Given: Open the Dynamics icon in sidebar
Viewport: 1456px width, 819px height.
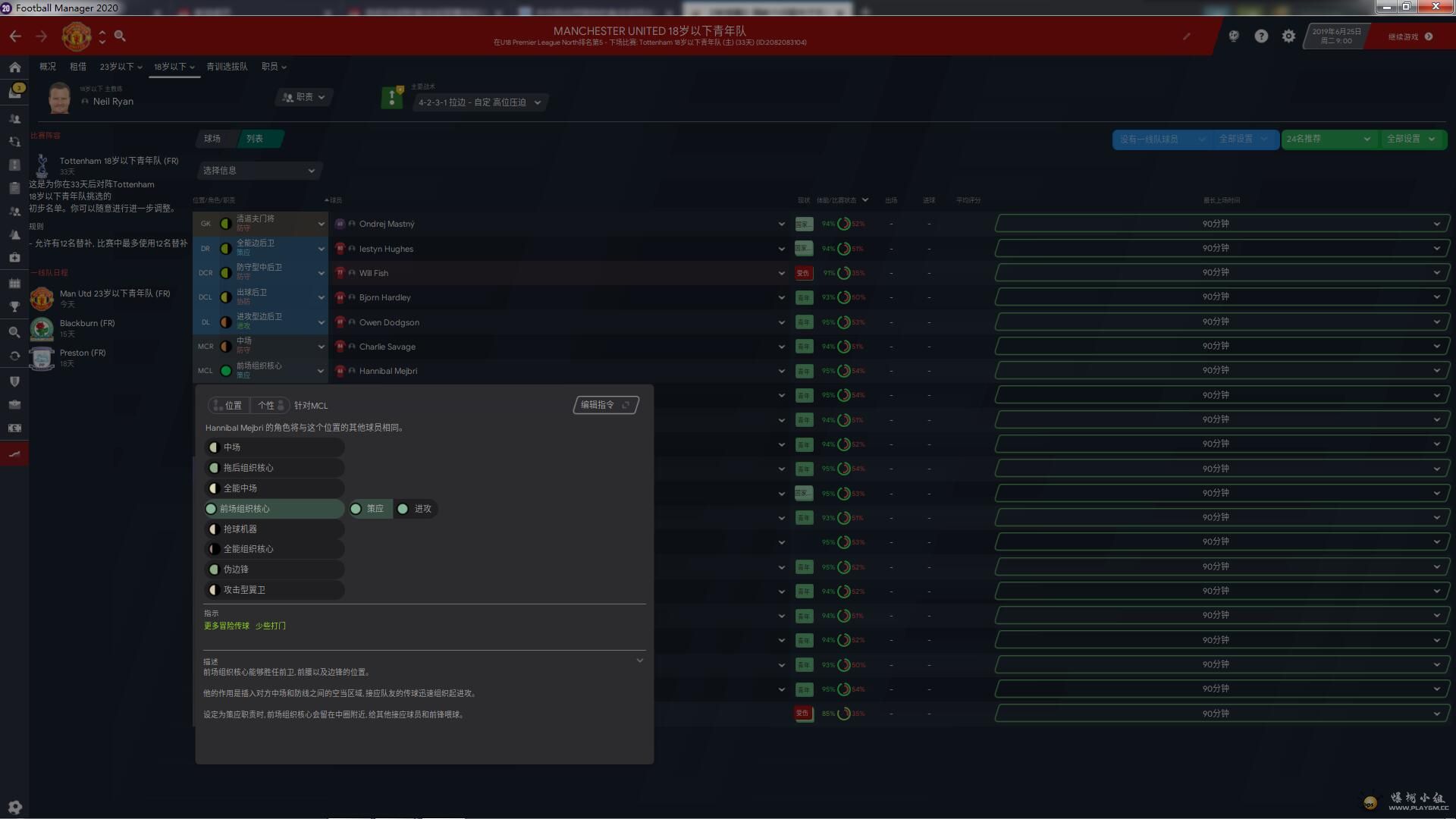Looking at the screenshot, I should pos(14,142).
